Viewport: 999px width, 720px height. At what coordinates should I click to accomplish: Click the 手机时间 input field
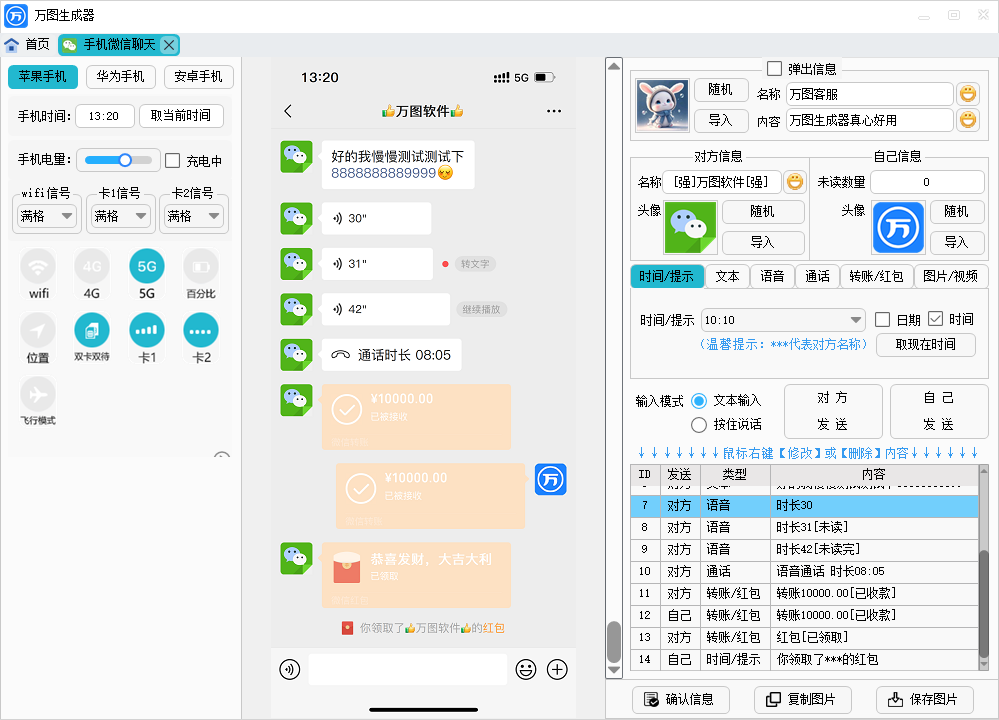104,116
